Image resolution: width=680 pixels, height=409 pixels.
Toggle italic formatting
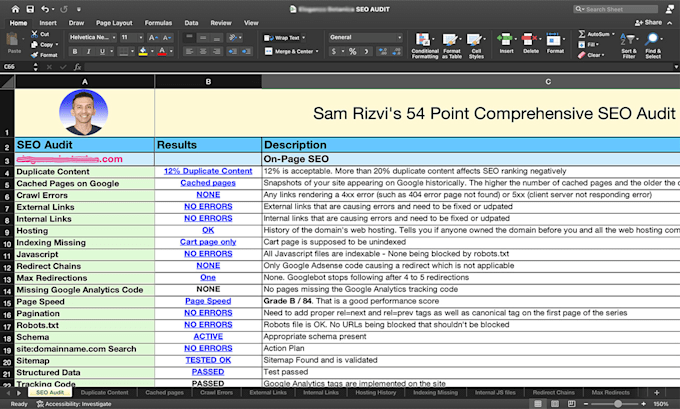click(88, 52)
